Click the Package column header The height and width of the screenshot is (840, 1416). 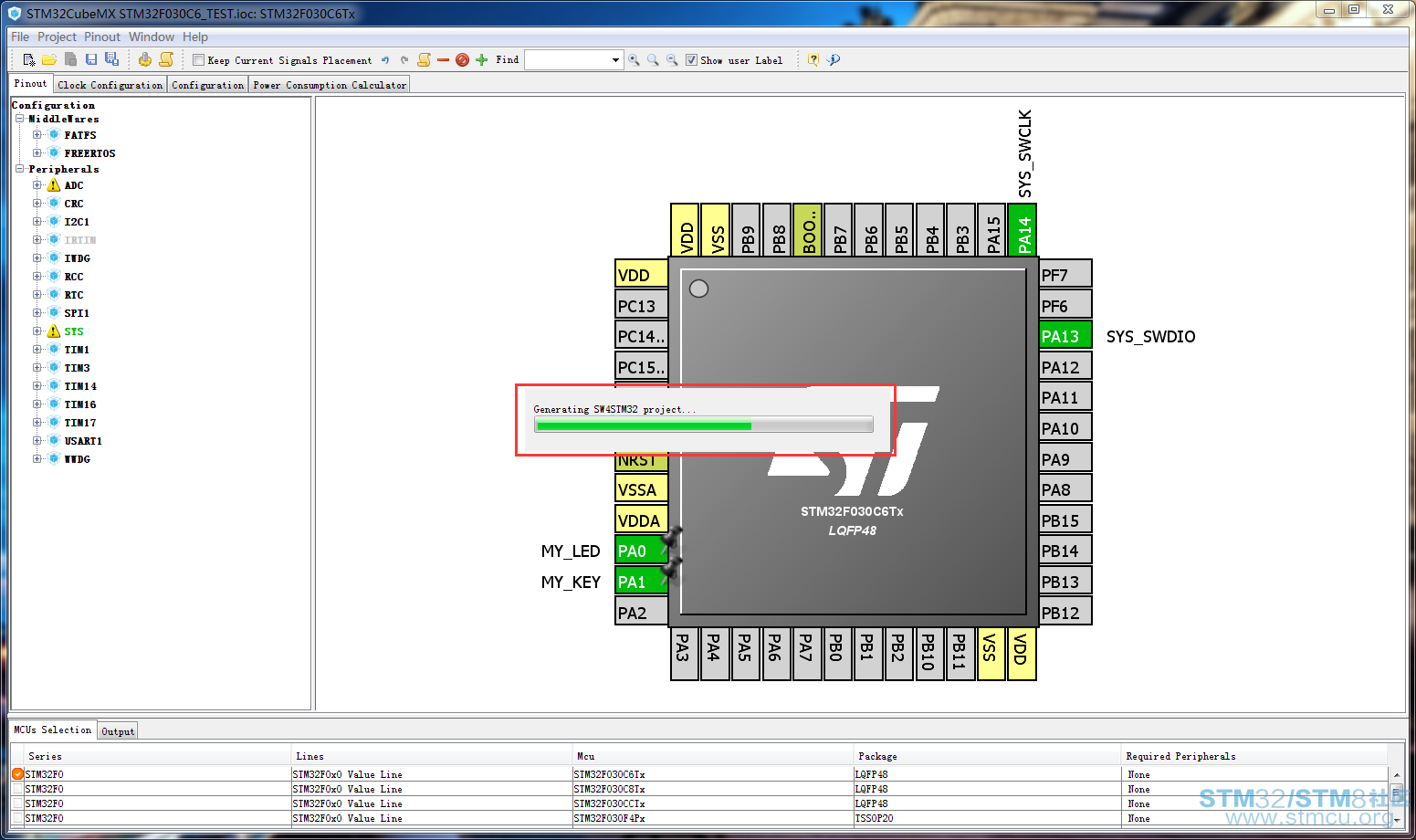986,756
